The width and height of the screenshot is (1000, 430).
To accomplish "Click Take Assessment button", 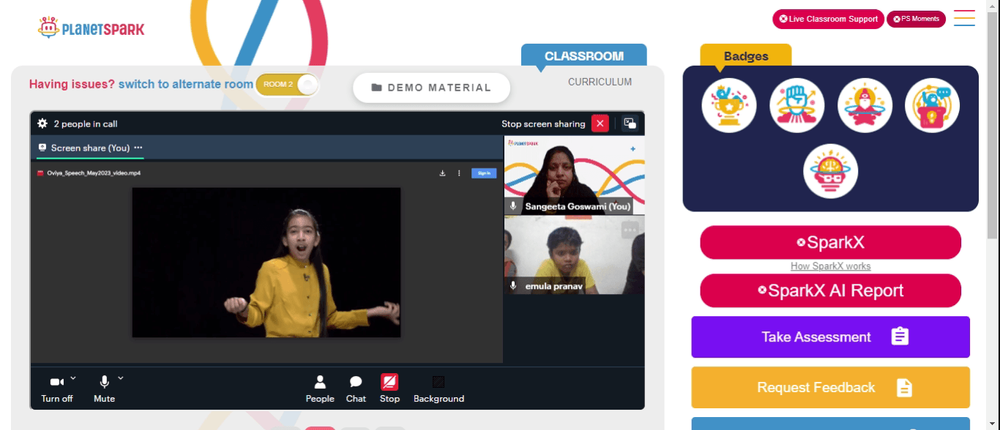I will pos(830,337).
